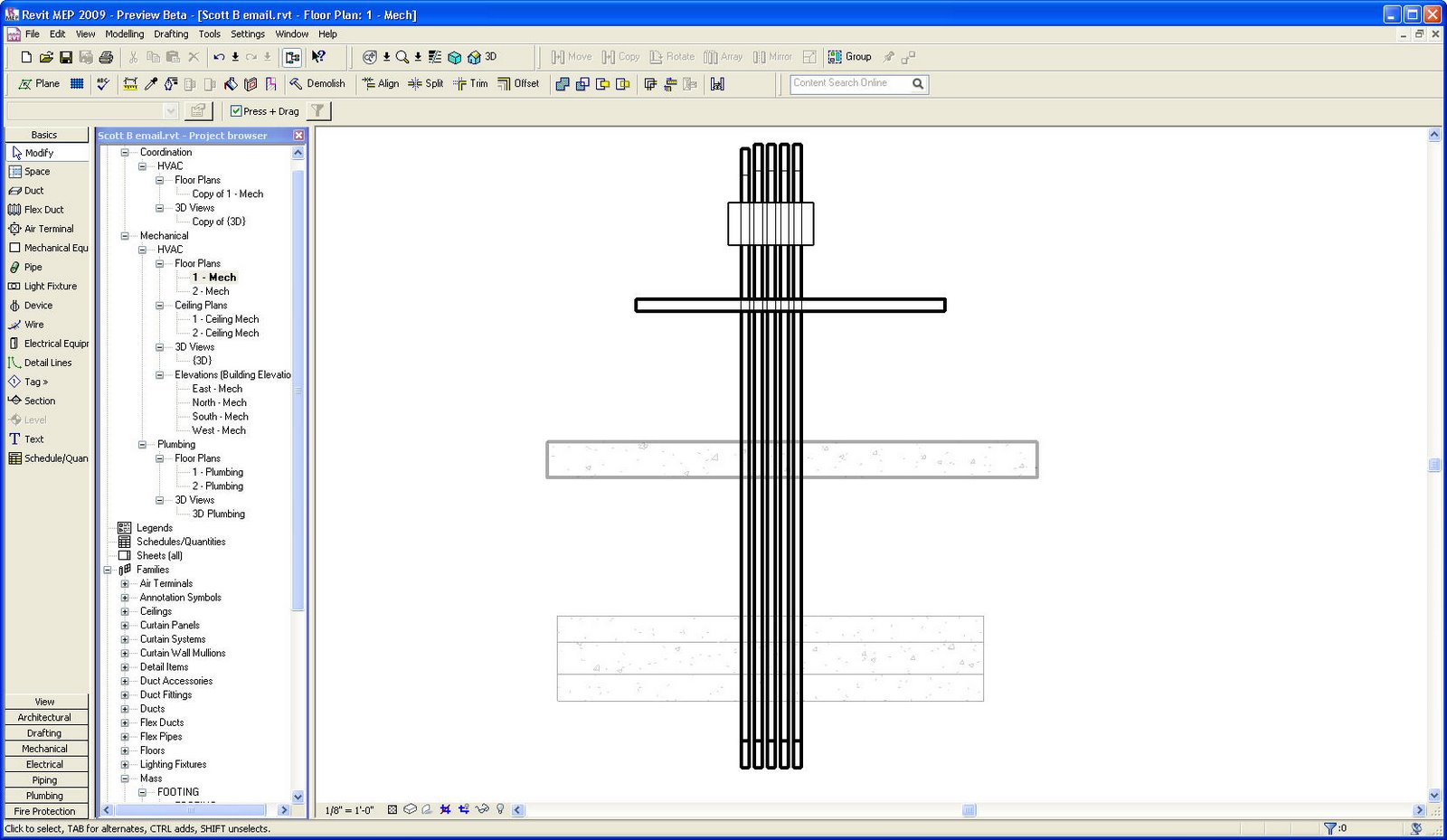Collapse the Mass family node
The image size is (1447, 840).
coord(125,779)
